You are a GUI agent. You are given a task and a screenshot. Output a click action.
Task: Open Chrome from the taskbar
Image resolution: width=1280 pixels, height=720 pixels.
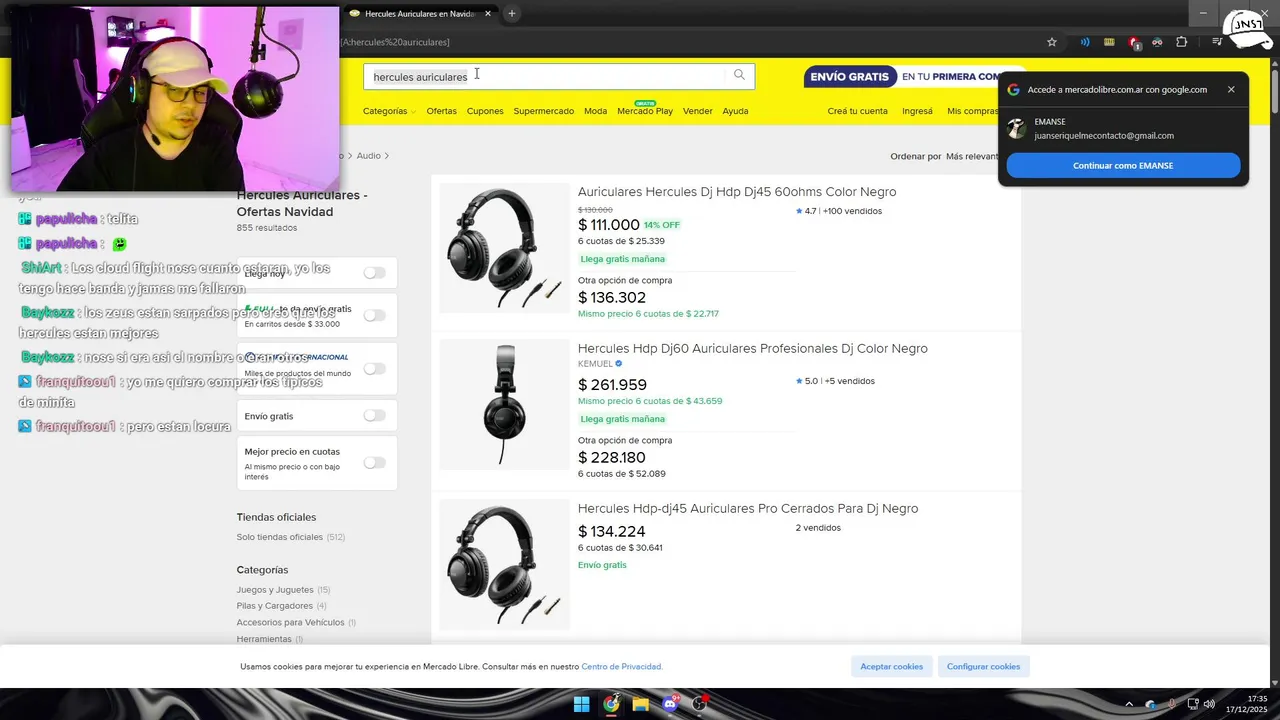611,704
